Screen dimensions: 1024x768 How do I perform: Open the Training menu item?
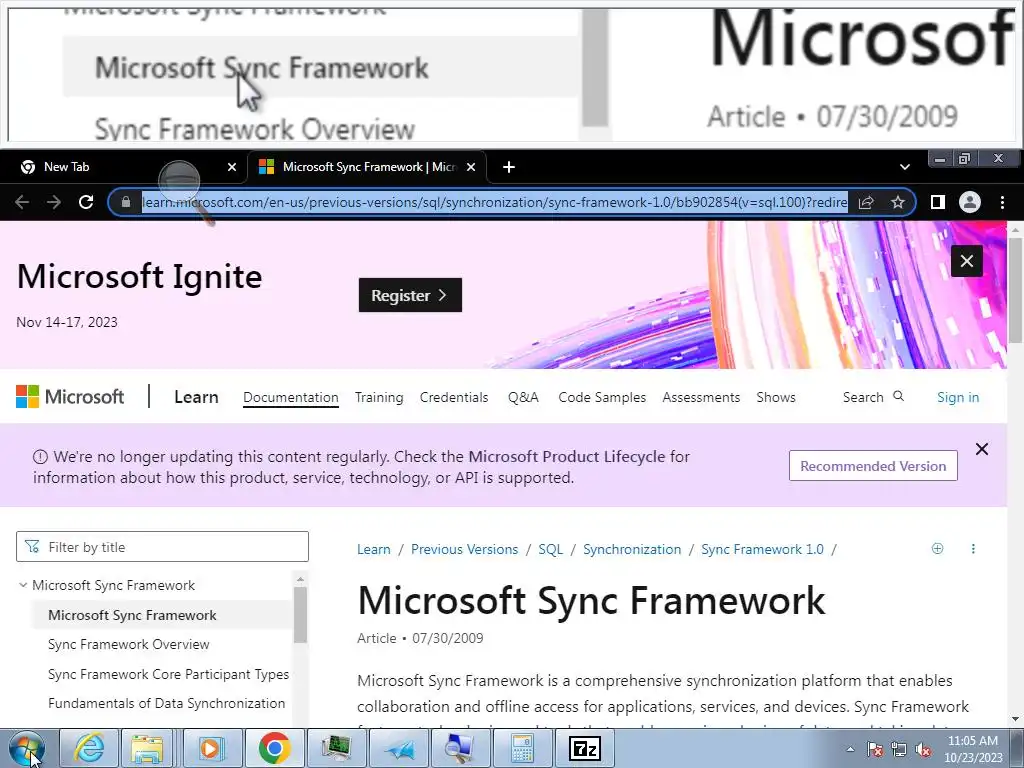point(379,397)
